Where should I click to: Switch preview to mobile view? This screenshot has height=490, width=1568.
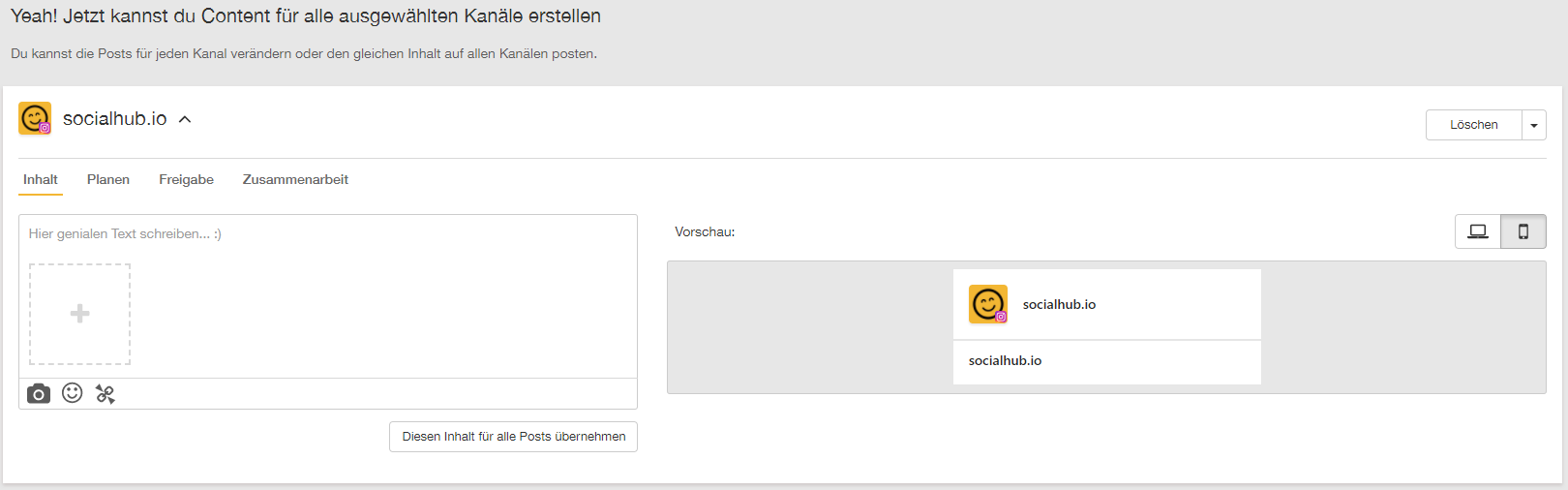[x=1523, y=231]
